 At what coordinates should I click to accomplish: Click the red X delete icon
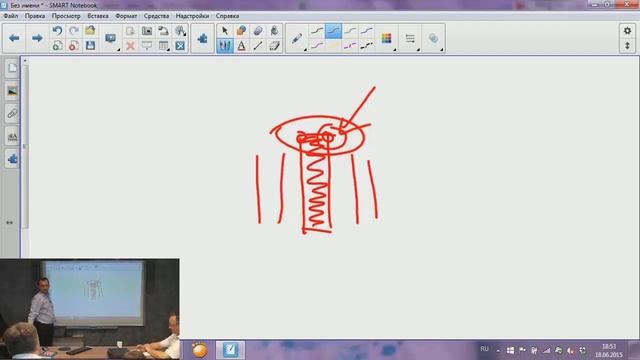tap(130, 45)
